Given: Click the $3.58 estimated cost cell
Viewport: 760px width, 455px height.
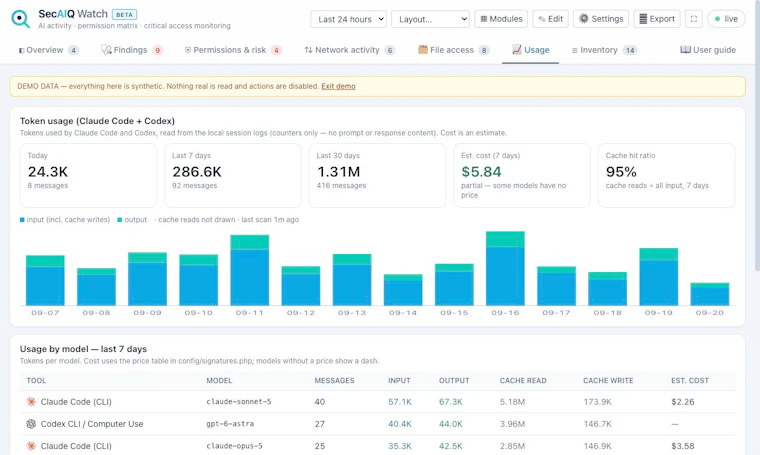Looking at the screenshot, I should [682, 446].
